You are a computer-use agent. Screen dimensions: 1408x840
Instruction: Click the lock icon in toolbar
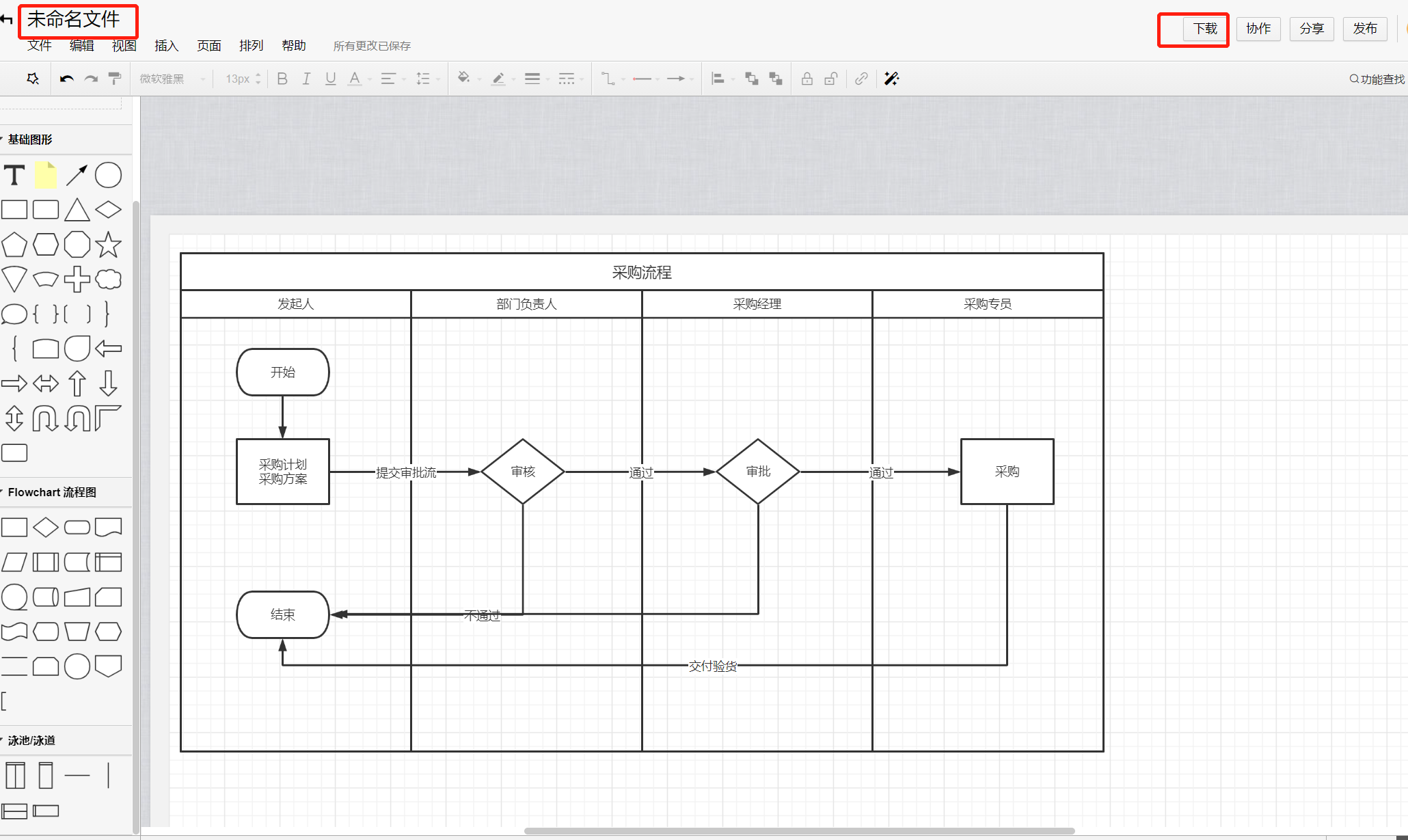807,79
